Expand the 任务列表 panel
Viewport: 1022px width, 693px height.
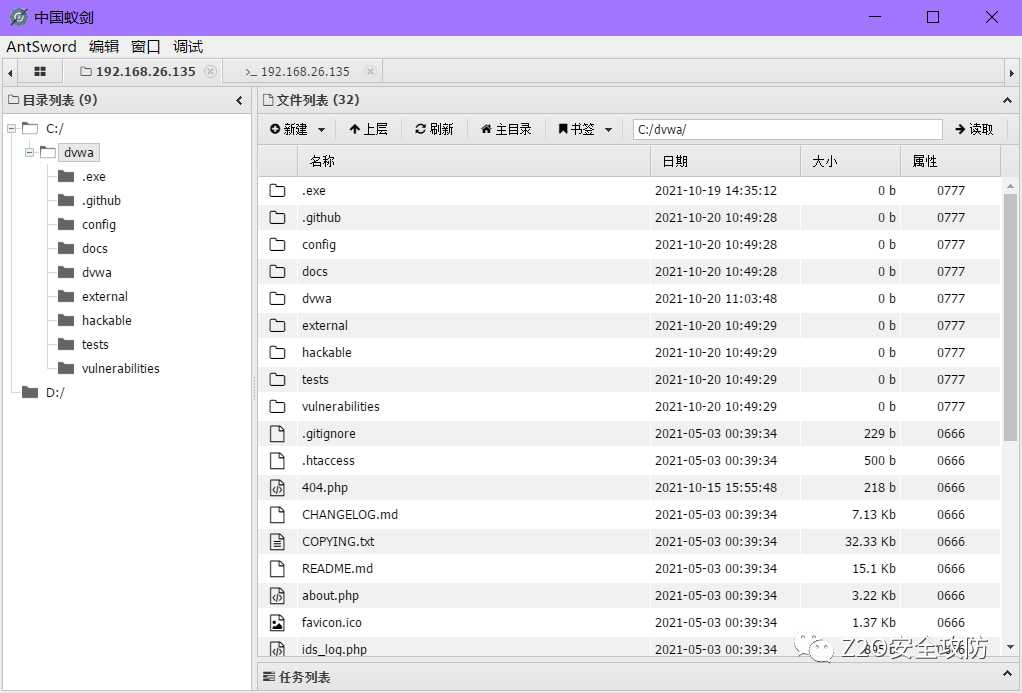pos(1007,673)
